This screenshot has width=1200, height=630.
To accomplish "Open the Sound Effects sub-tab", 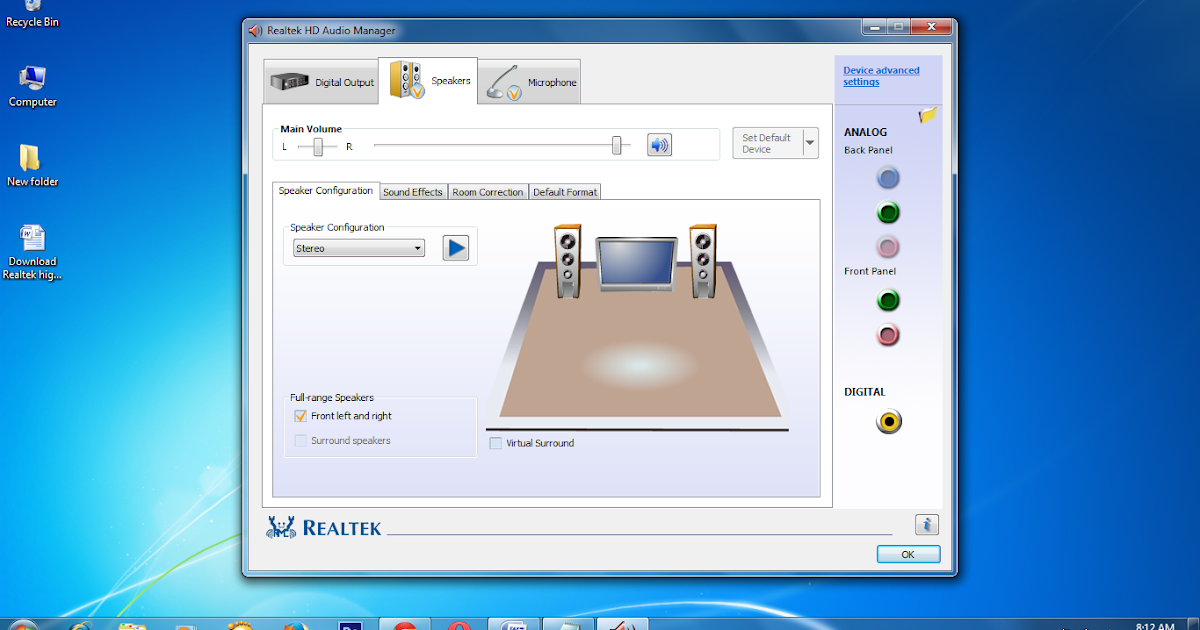I will pyautogui.click(x=412, y=192).
